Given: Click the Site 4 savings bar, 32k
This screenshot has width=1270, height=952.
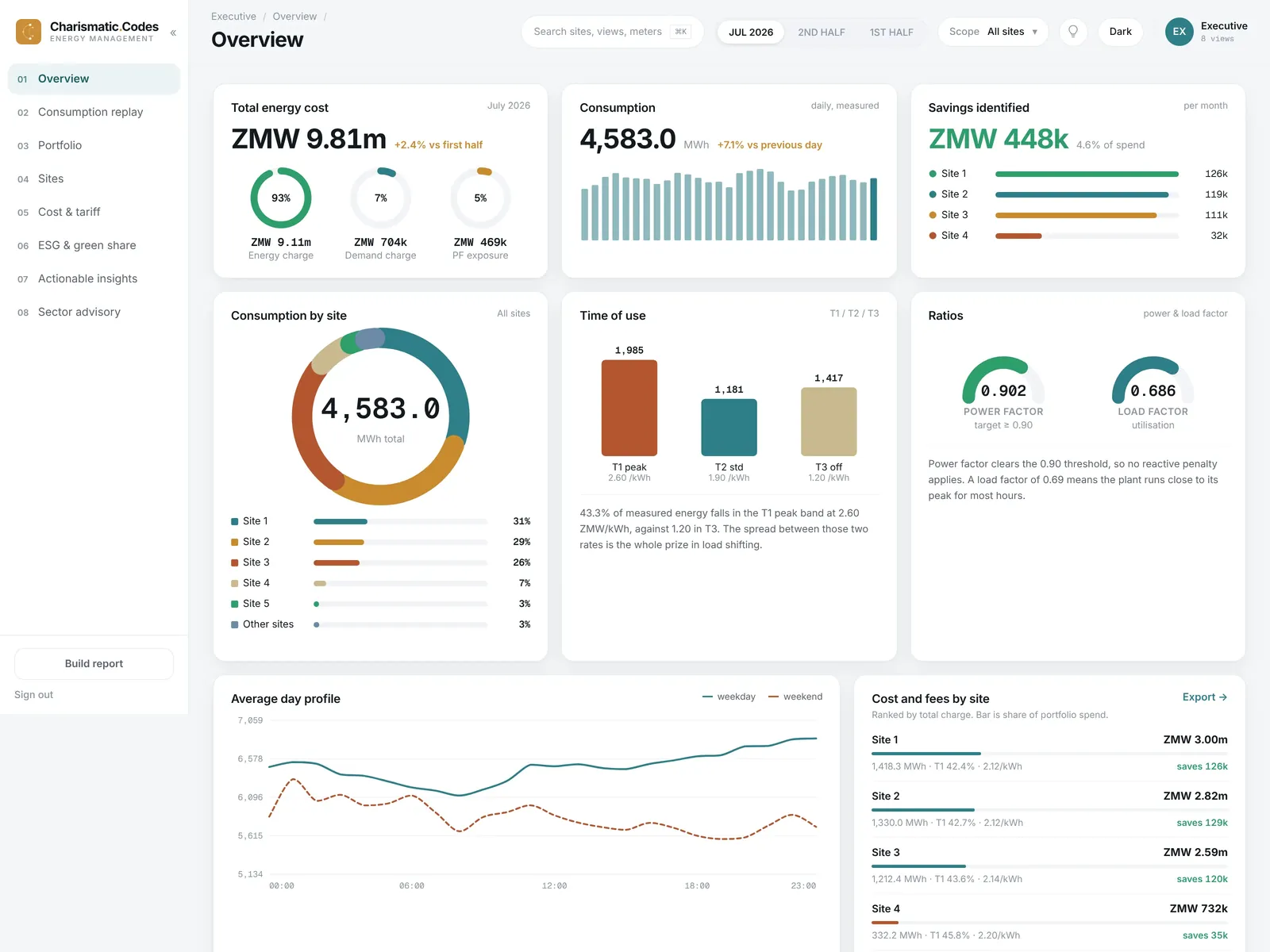Looking at the screenshot, I should (x=1018, y=236).
